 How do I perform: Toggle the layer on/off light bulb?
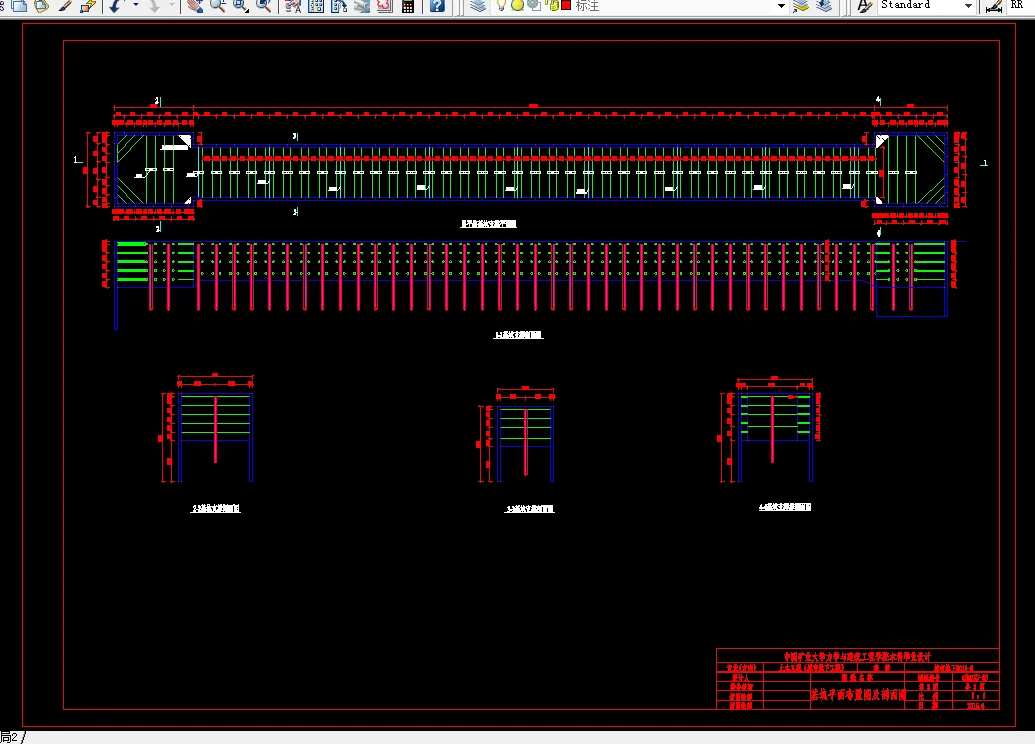[x=501, y=5]
